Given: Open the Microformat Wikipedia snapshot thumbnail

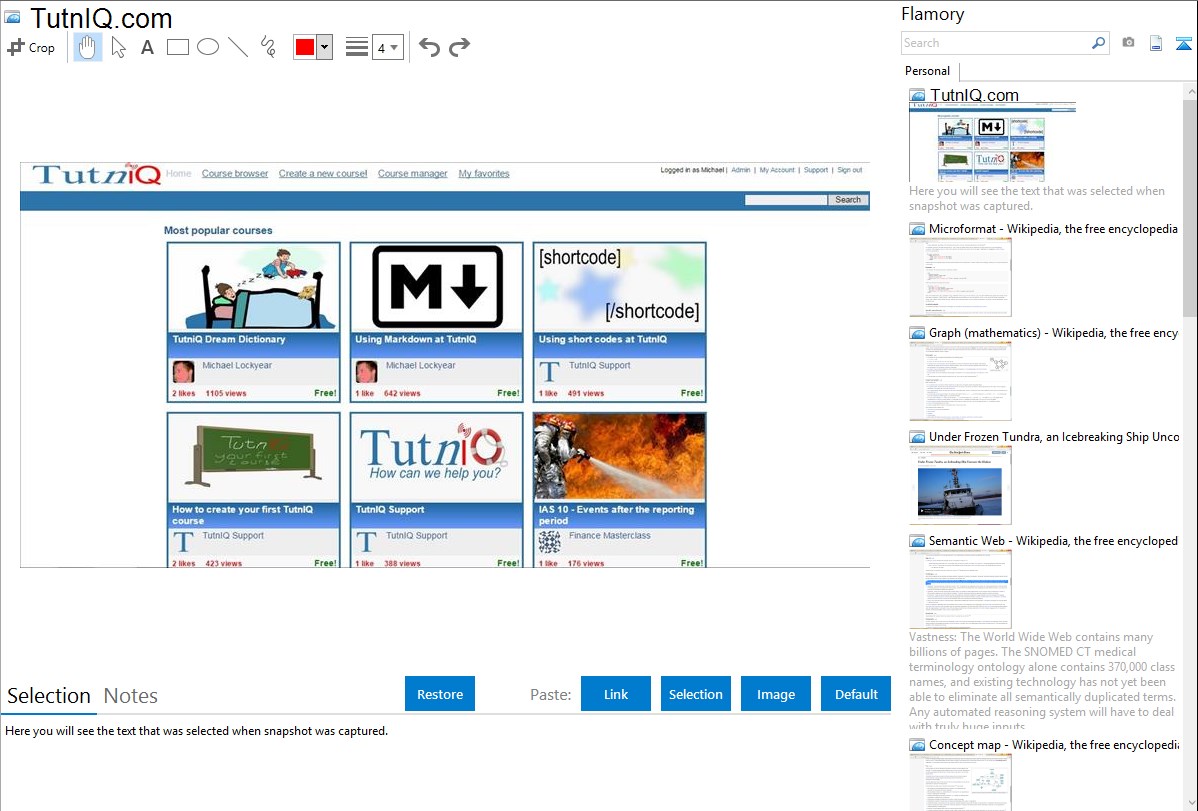Looking at the screenshot, I should [960, 277].
